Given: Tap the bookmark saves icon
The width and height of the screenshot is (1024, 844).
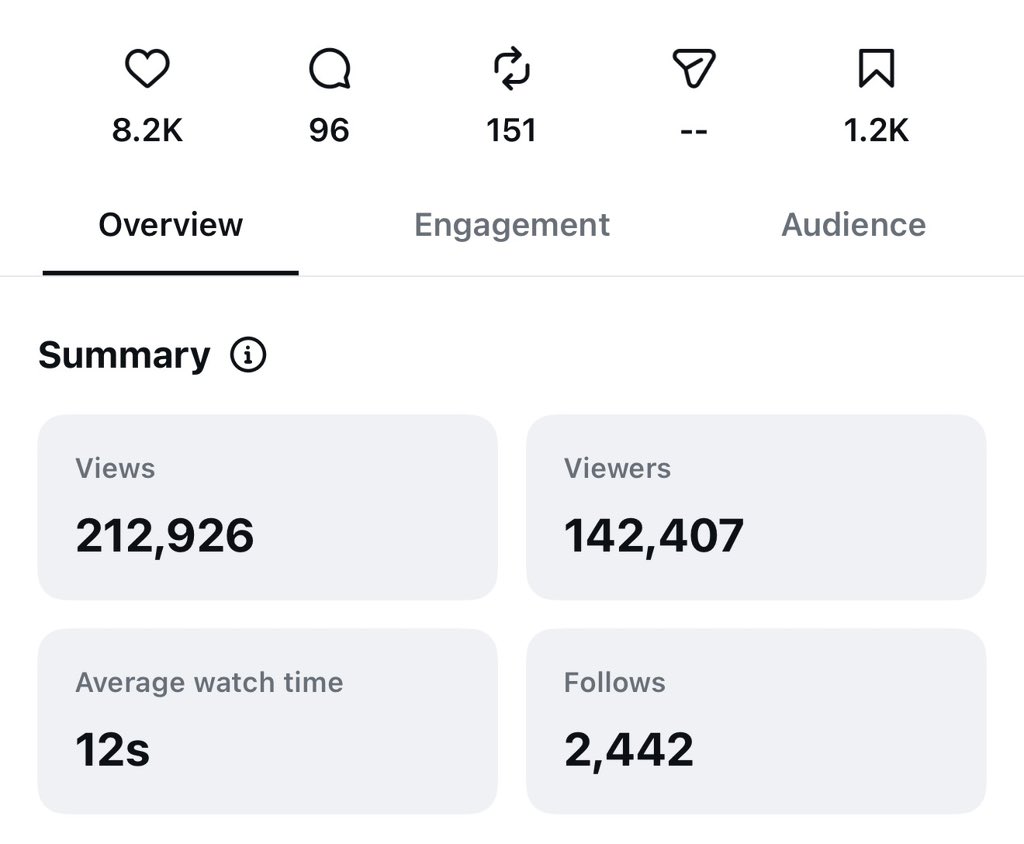Looking at the screenshot, I should coord(876,68).
